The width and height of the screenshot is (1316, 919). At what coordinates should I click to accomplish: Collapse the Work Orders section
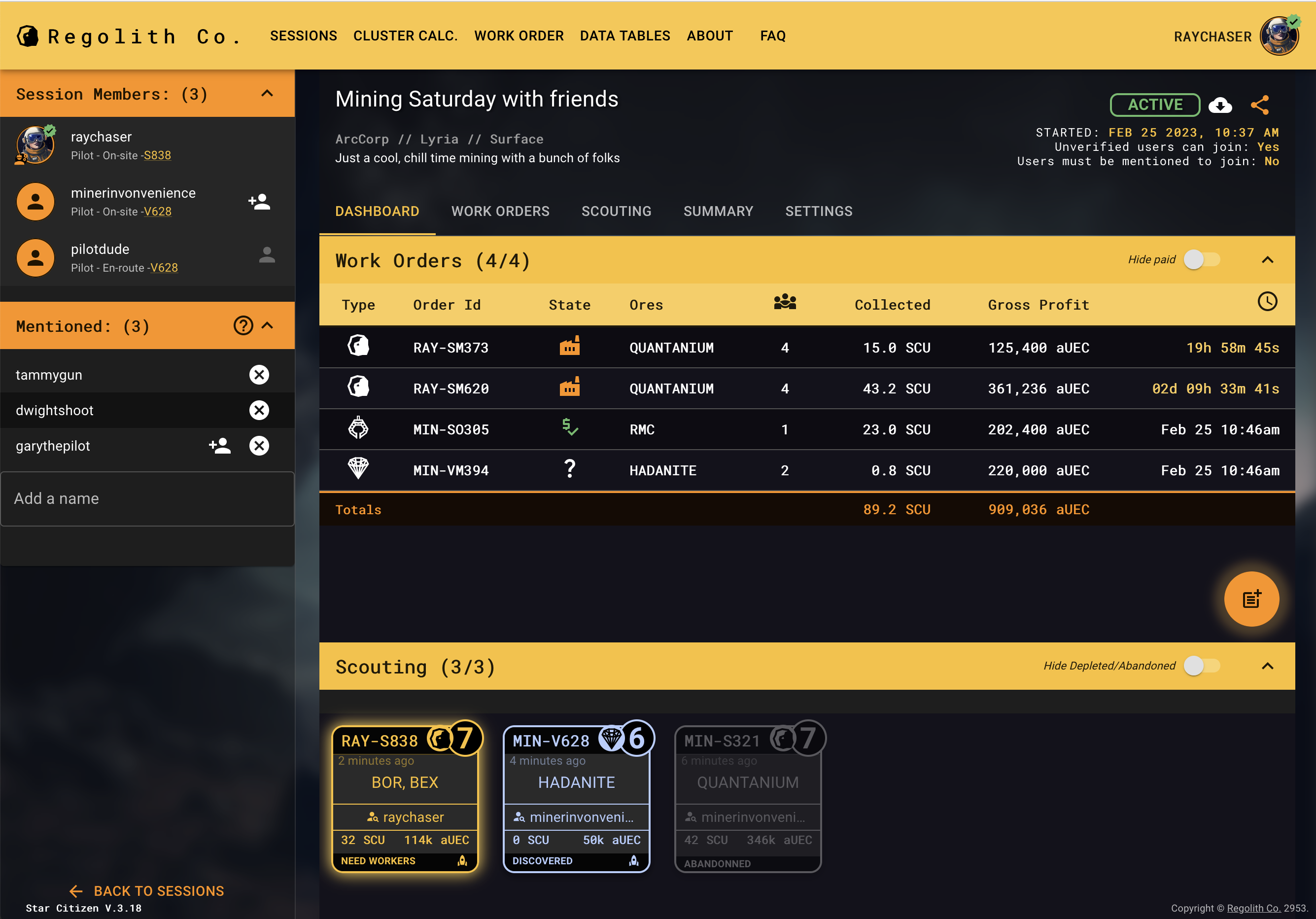(1267, 260)
